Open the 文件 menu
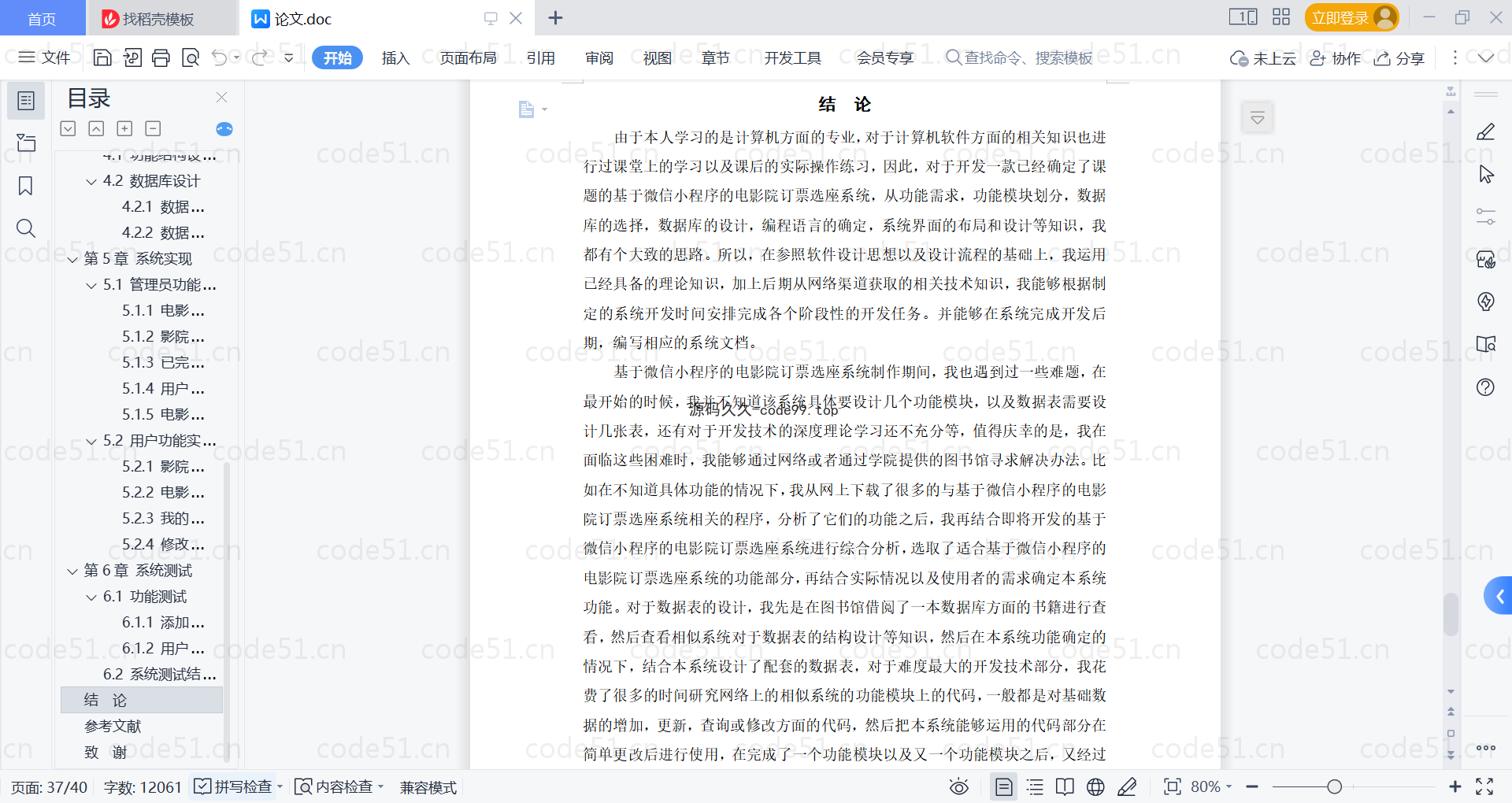The height and width of the screenshot is (803, 1512). 44,57
